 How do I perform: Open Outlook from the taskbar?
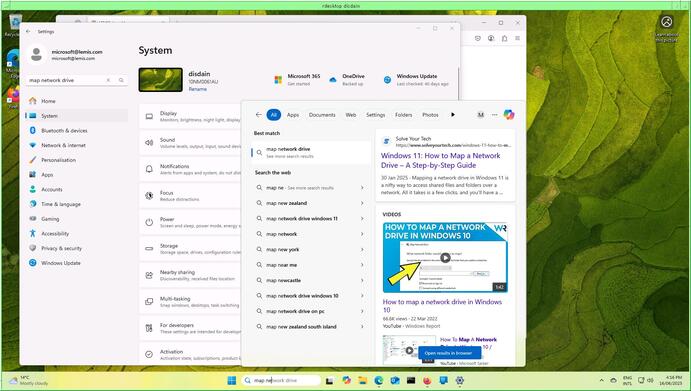click(x=395, y=380)
